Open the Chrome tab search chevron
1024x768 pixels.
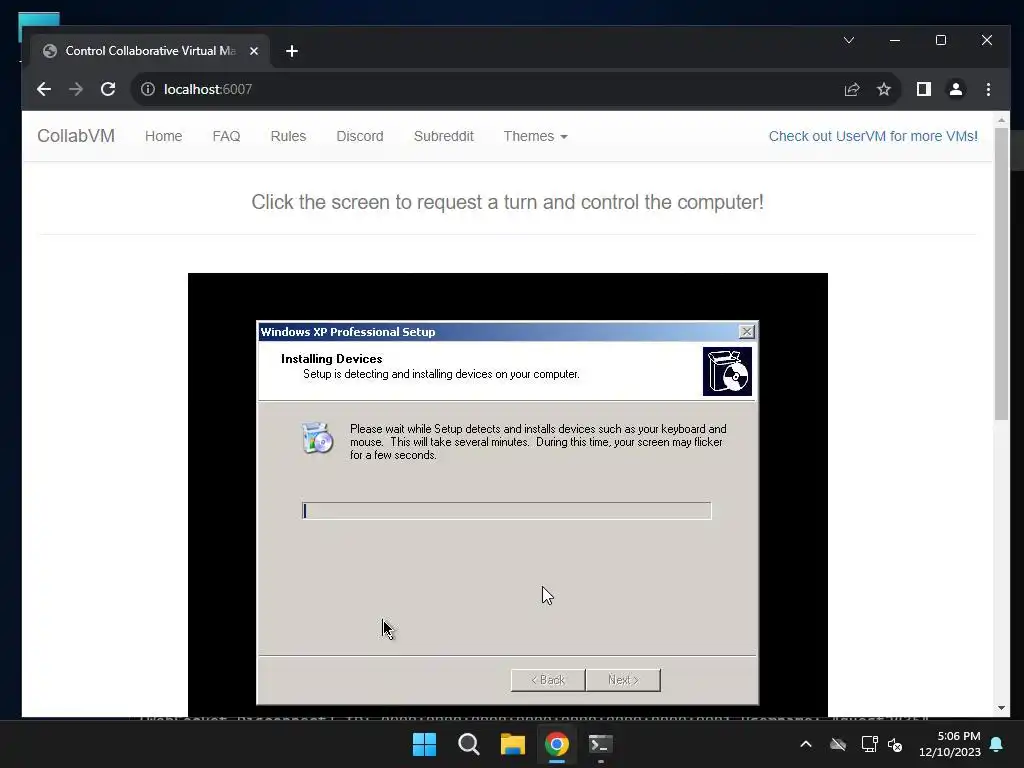click(x=849, y=40)
